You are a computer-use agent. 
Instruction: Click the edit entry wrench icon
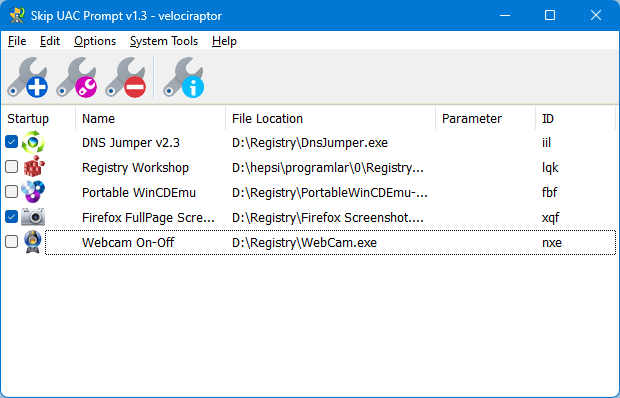coord(77,77)
